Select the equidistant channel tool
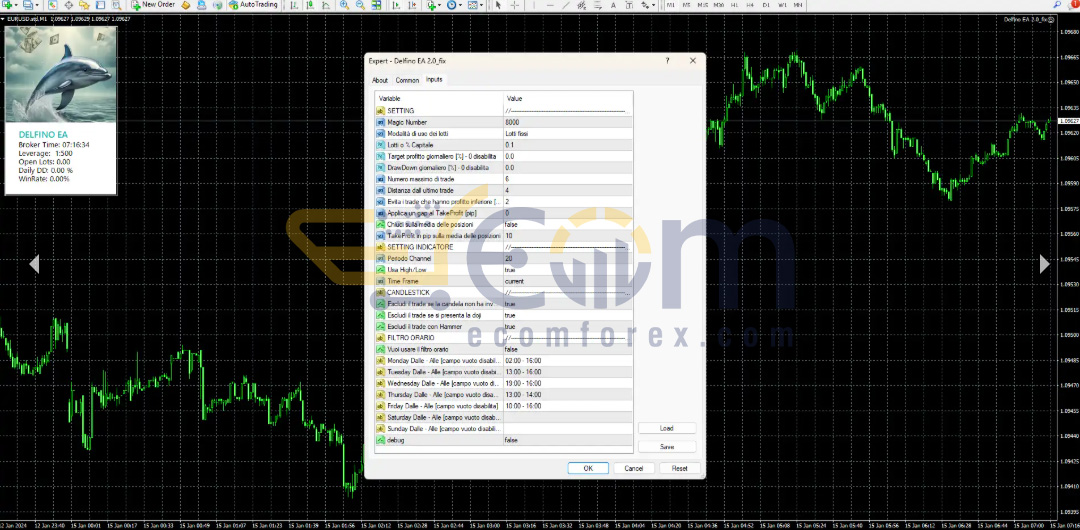The image size is (1080, 530). [581, 5]
